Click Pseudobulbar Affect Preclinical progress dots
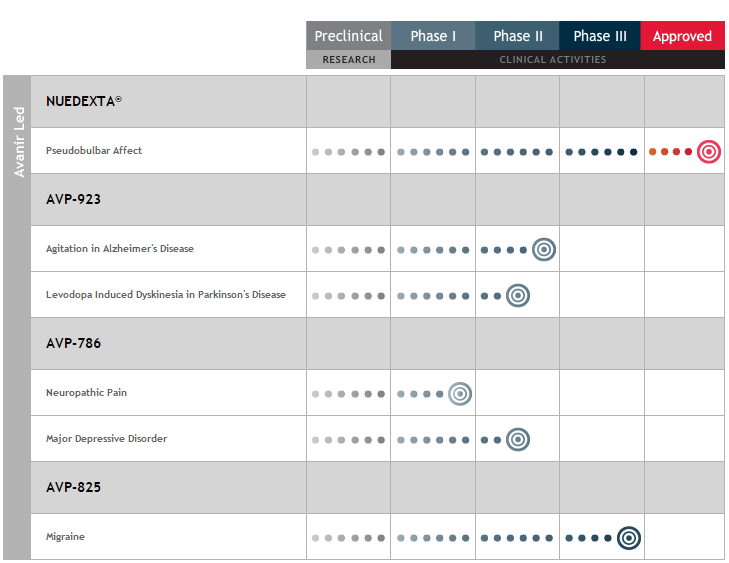Image resolution: width=729 pixels, height=563 pixels. [x=348, y=152]
